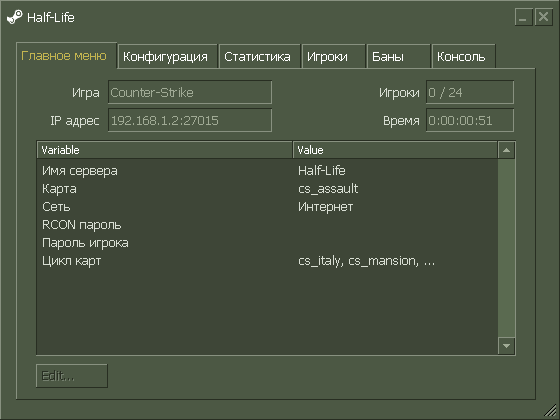The height and width of the screenshot is (420, 560).
Task: Open the Консоль tab
Action: tap(464, 56)
